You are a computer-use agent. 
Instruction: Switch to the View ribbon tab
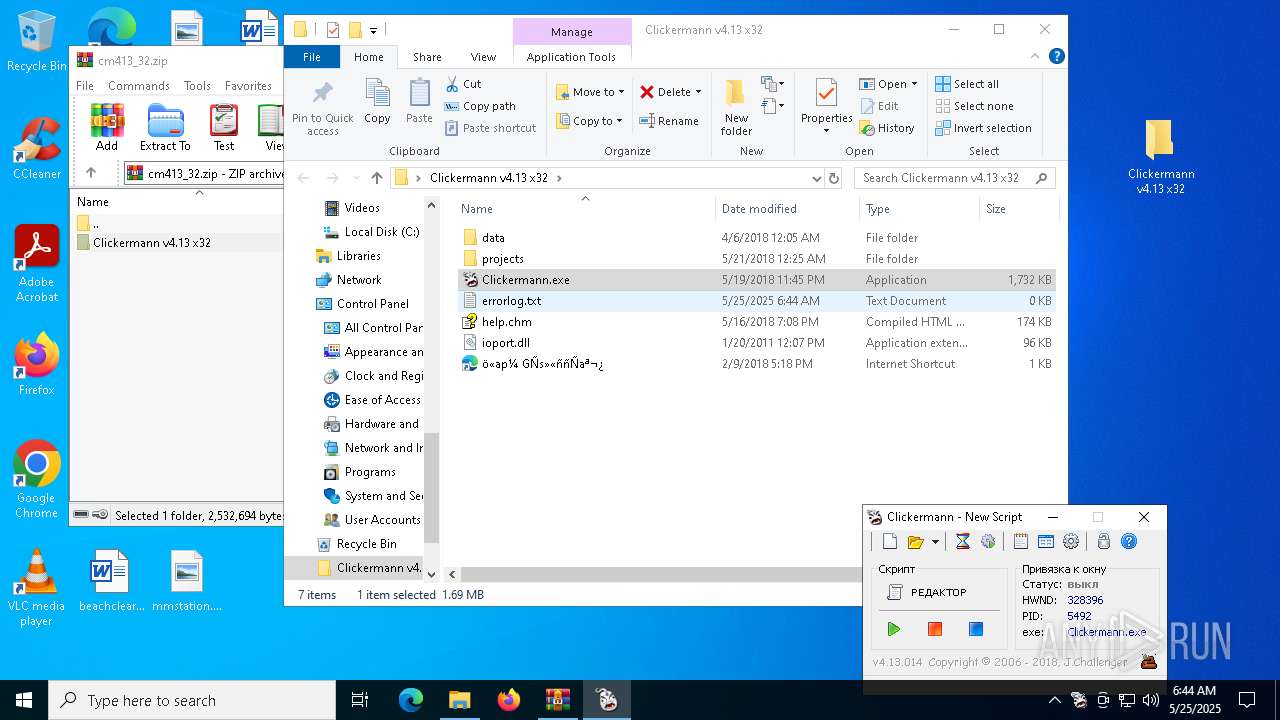click(x=483, y=57)
